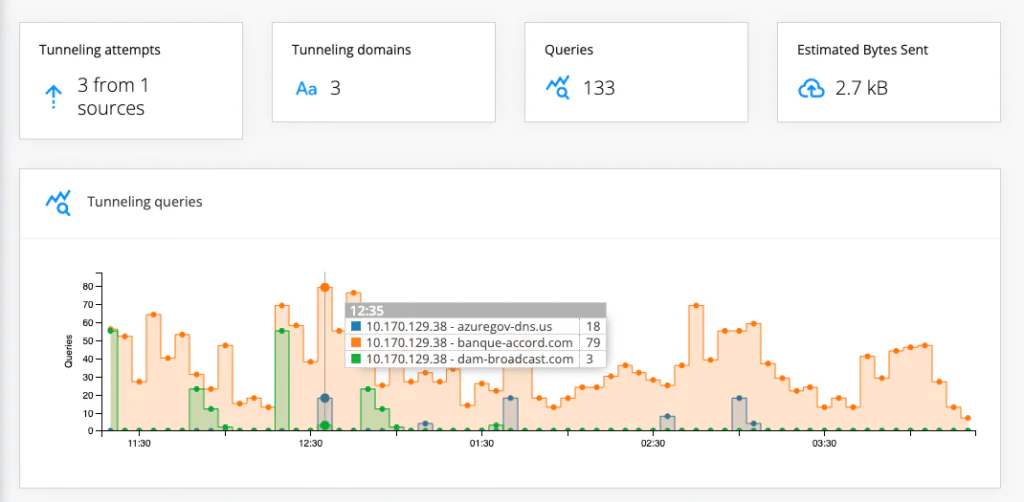This screenshot has height=502, width=1024.
Task: Click the Tunneling domains card title
Action: [351, 50]
